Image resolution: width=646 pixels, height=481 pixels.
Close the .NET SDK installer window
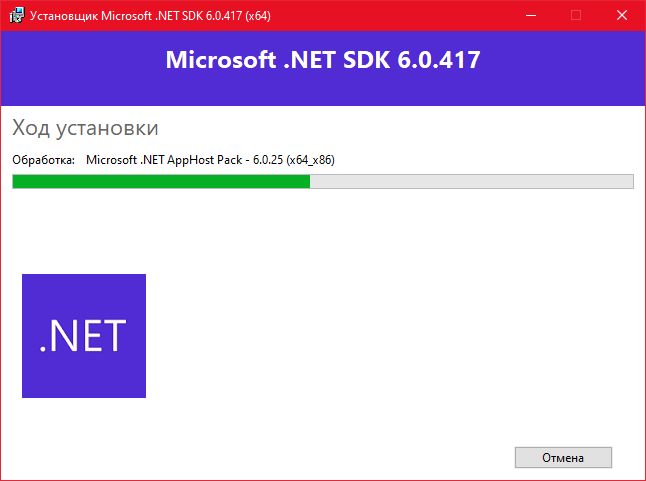622,15
